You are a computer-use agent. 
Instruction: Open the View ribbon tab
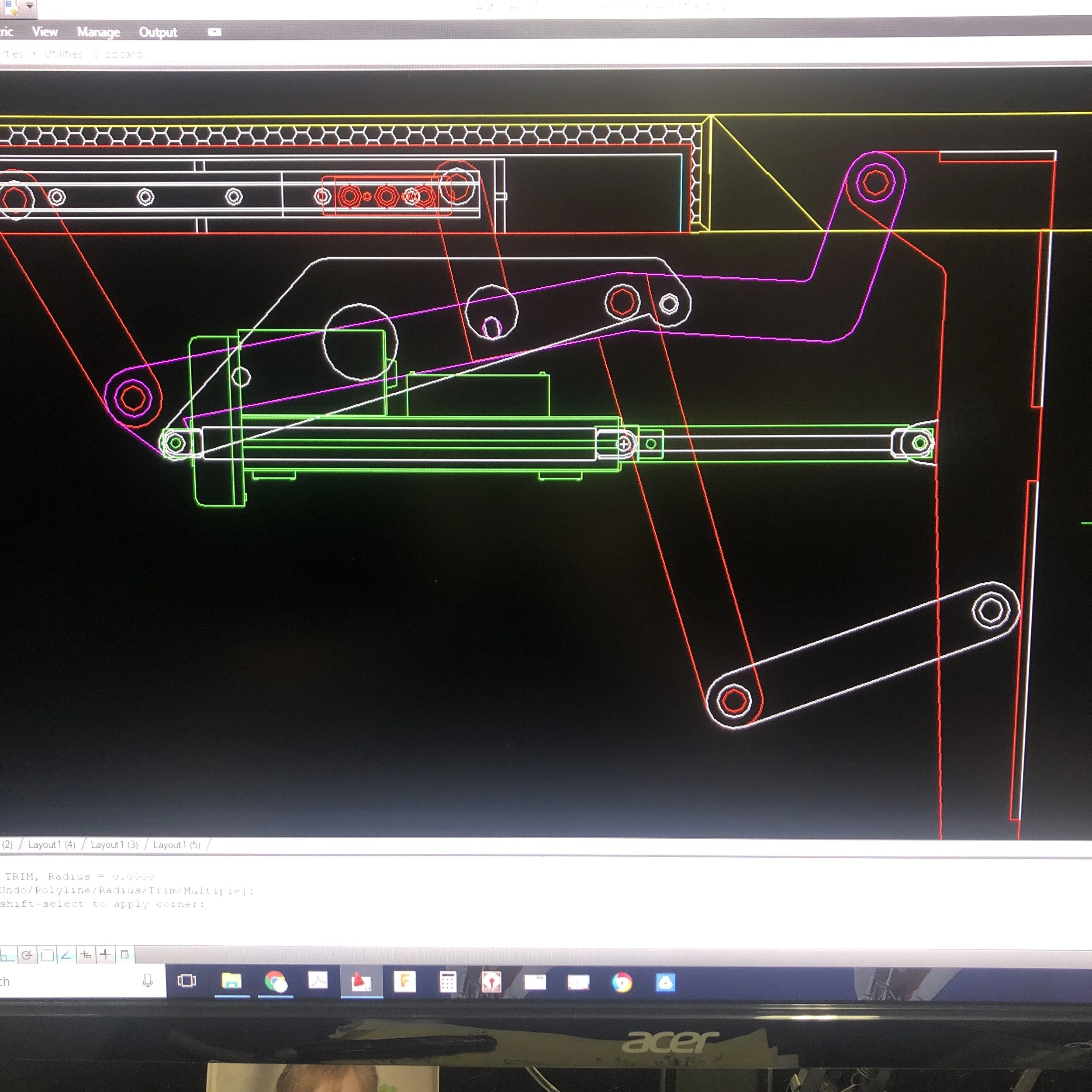point(45,31)
